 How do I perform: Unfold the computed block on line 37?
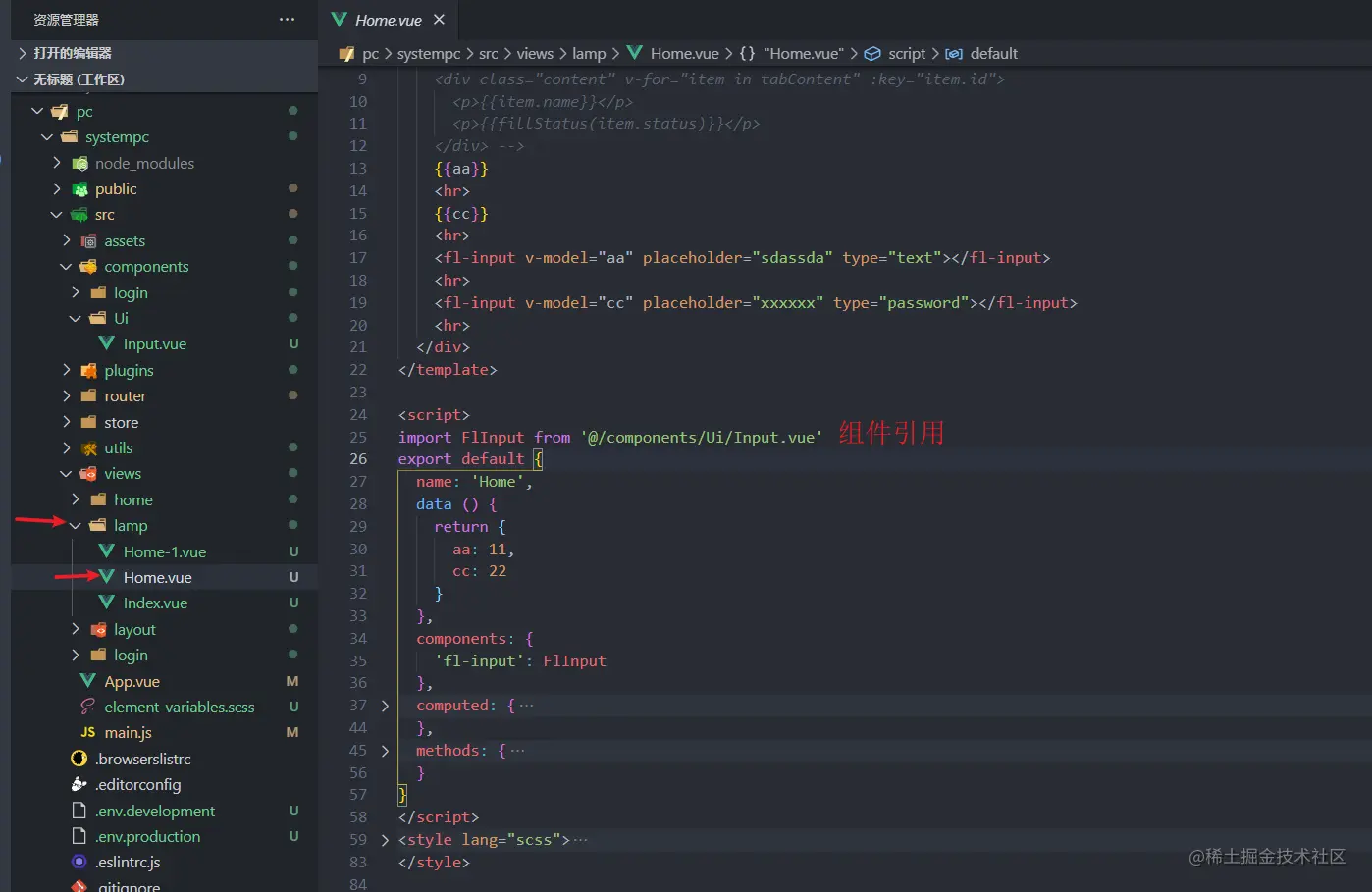coord(385,706)
